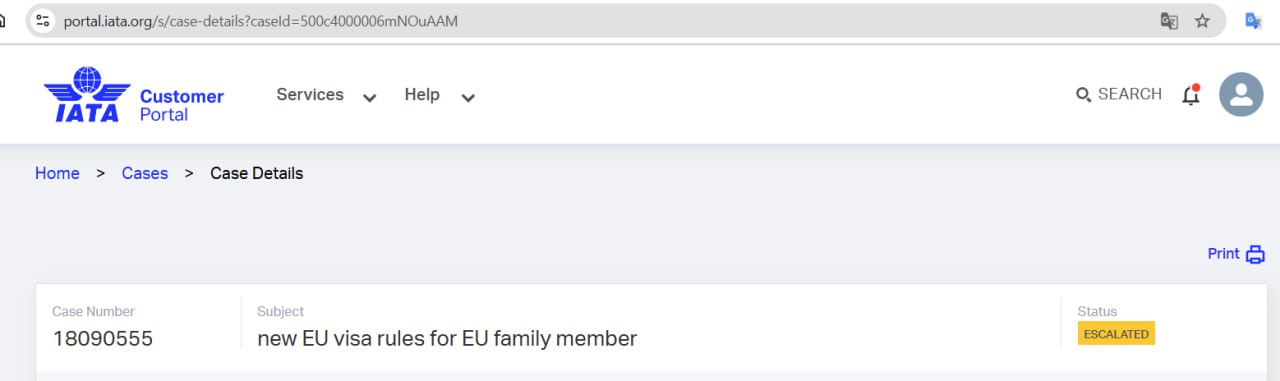The height and width of the screenshot is (381, 1280).
Task: View site information icon in address bar
Action: point(41,20)
